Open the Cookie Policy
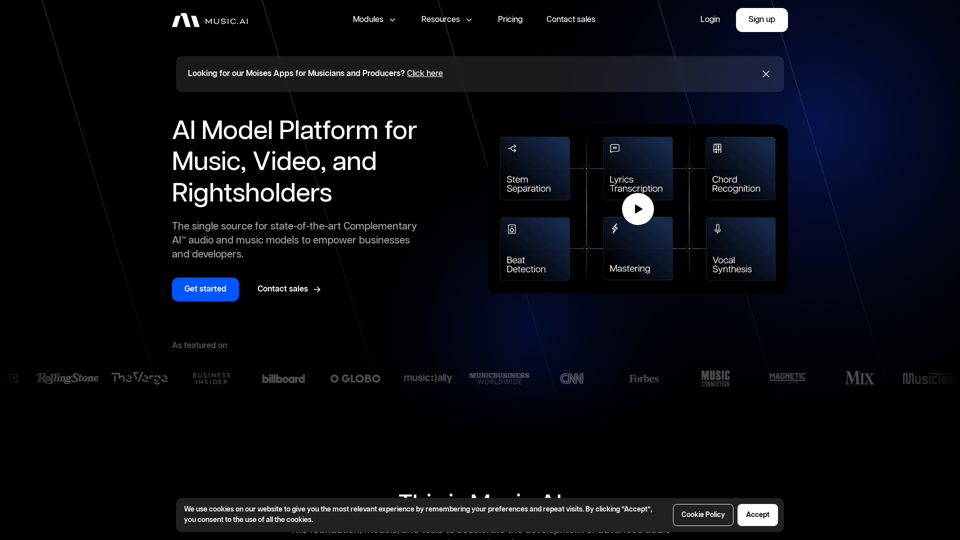The image size is (960, 540). [703, 515]
